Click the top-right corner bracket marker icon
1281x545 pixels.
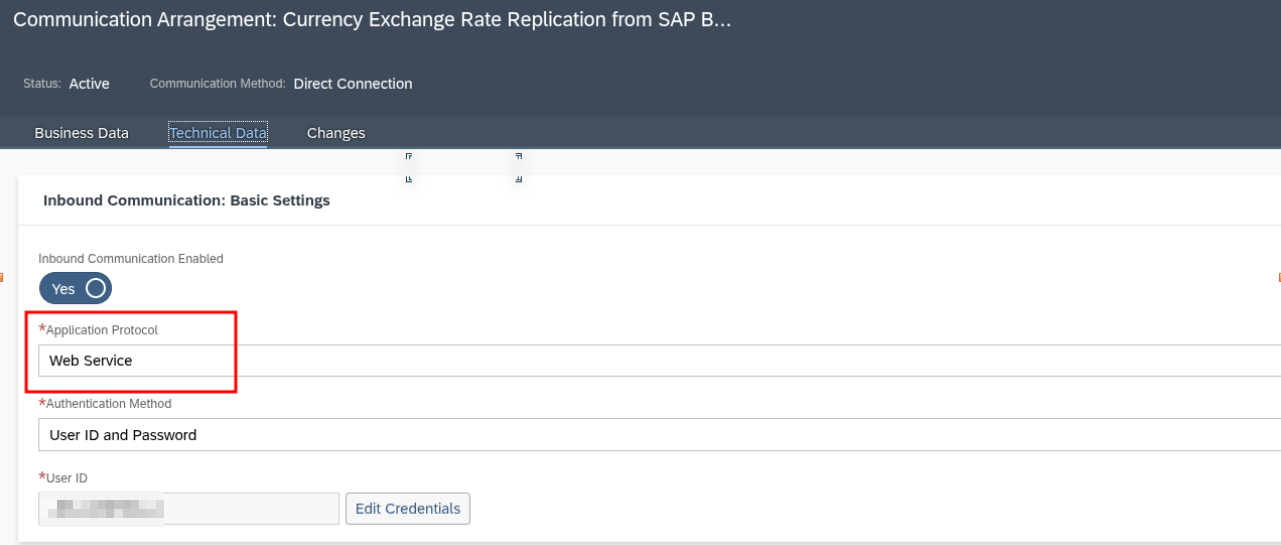pos(518,157)
